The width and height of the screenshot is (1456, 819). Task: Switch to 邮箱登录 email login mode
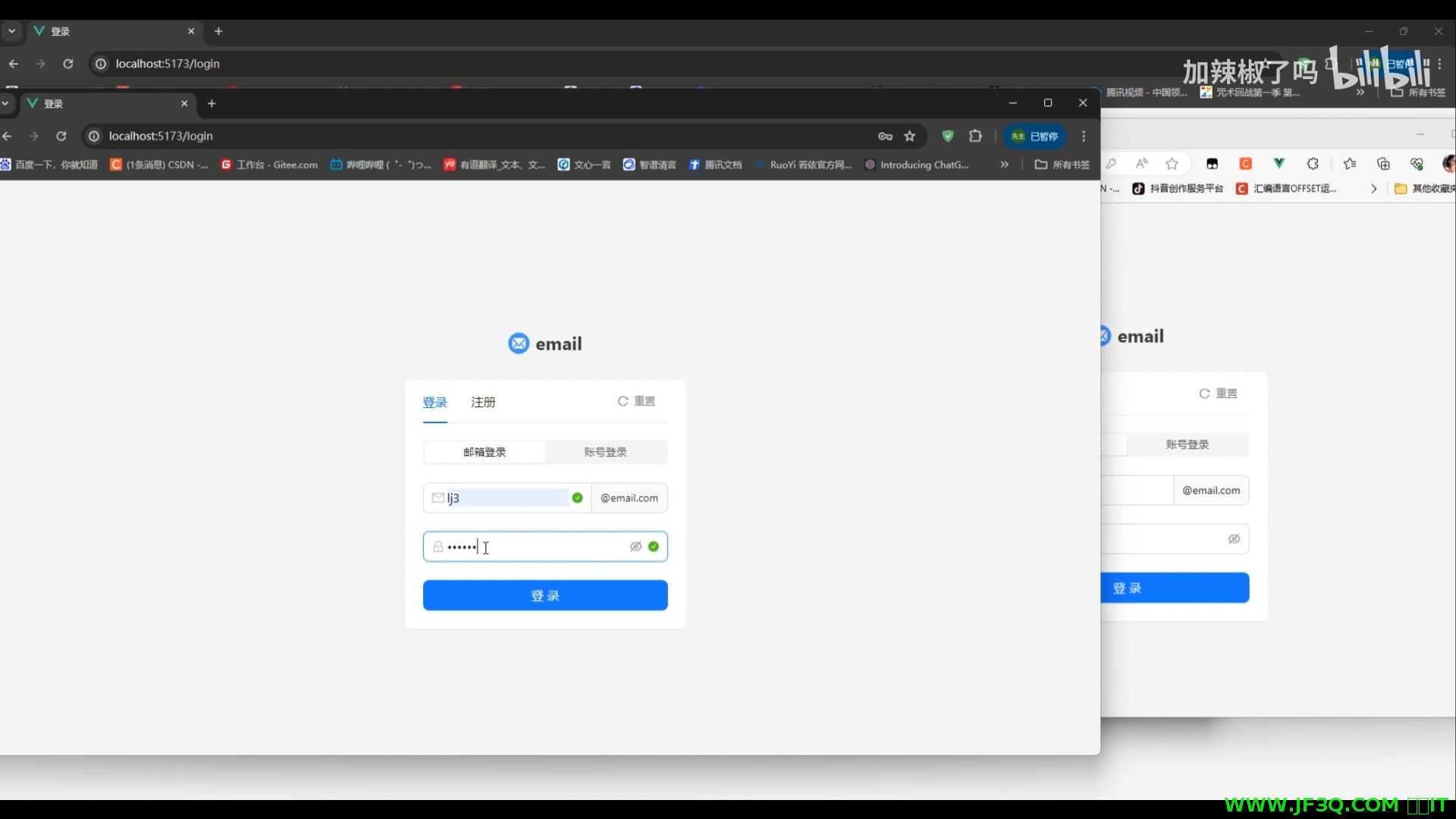tap(485, 452)
